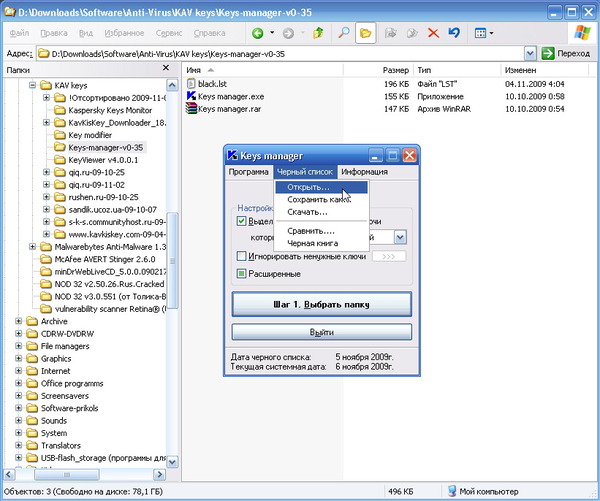Toggle the Выделять checkbox in settings
This screenshot has width=600, height=501.
coord(241,221)
